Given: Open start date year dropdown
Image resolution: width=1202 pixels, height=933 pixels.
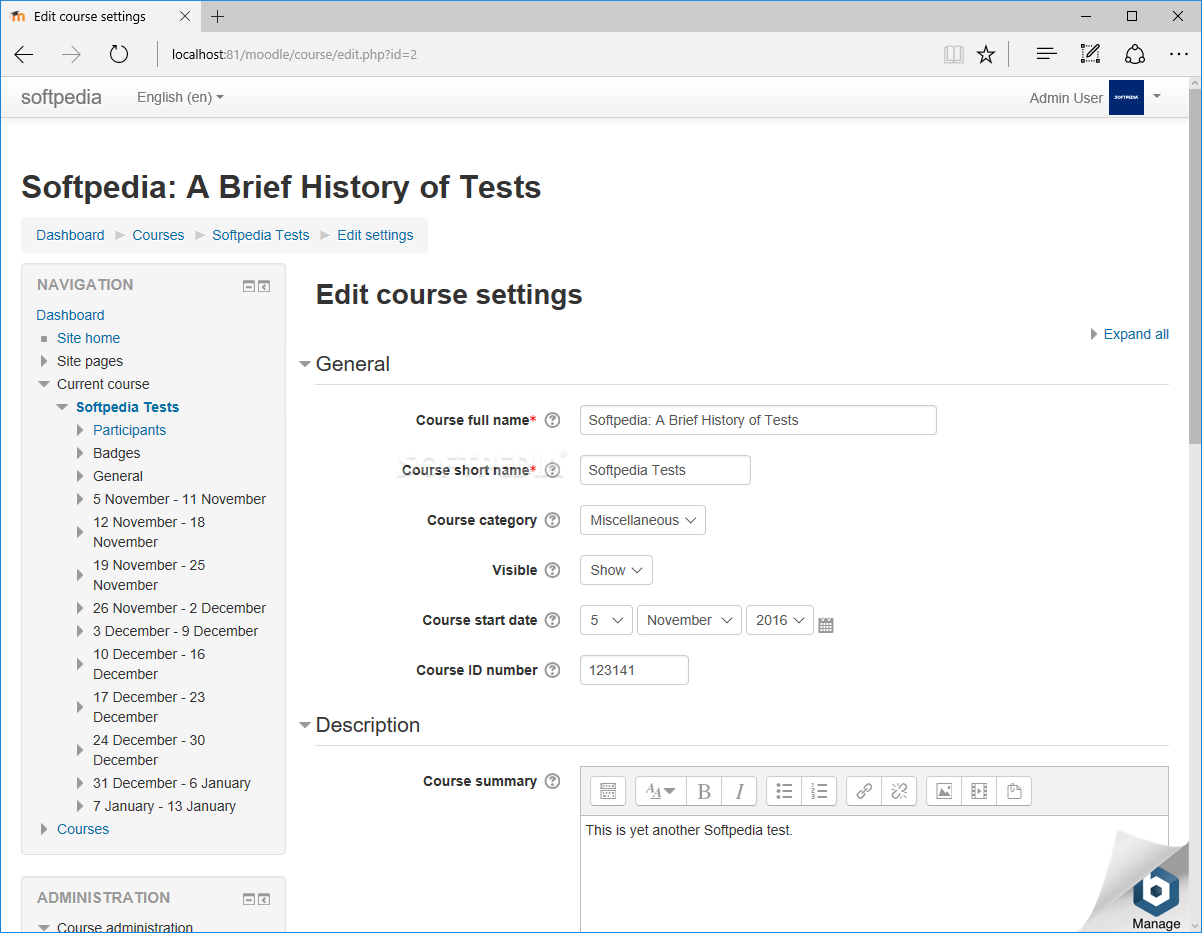Looking at the screenshot, I should tap(780, 620).
